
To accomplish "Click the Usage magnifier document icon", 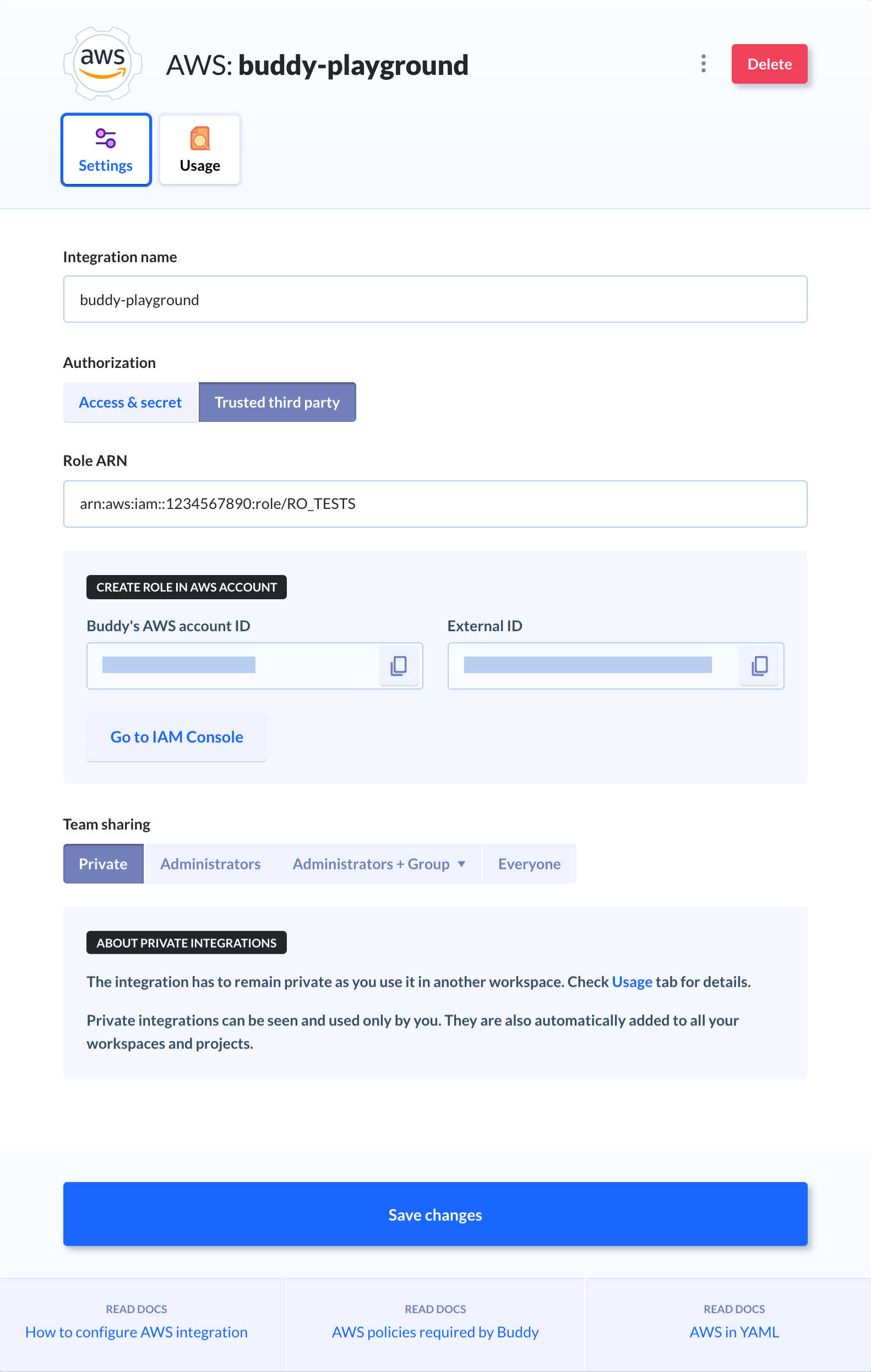I will tap(200, 138).
